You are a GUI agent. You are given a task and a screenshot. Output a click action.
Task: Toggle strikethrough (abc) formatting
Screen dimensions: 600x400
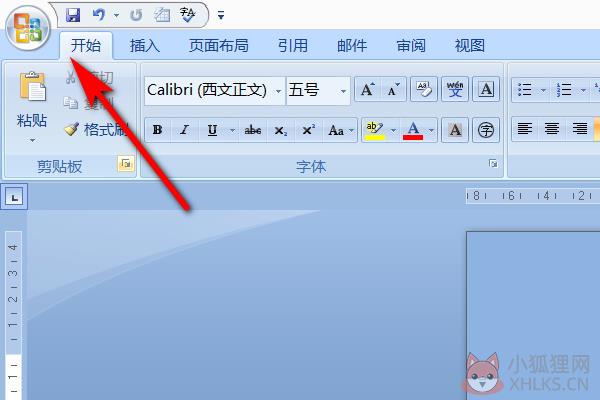pos(253,130)
